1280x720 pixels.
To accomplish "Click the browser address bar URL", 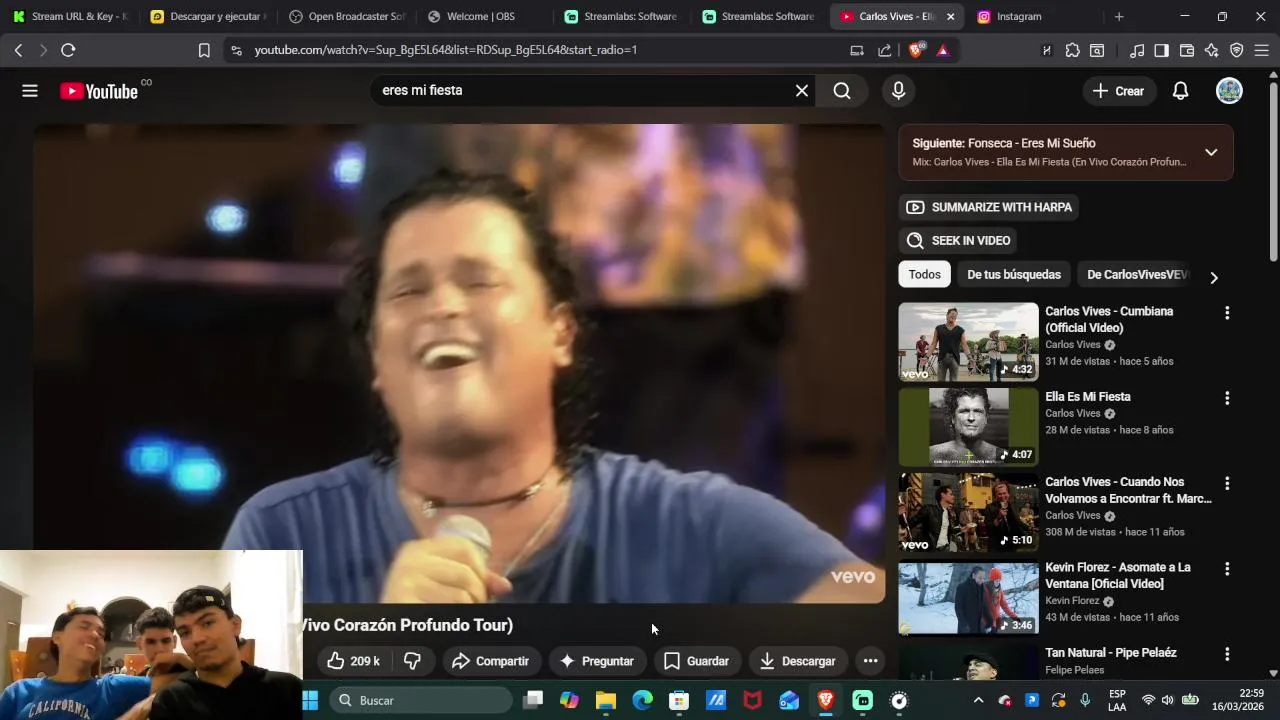I will tap(445, 50).
